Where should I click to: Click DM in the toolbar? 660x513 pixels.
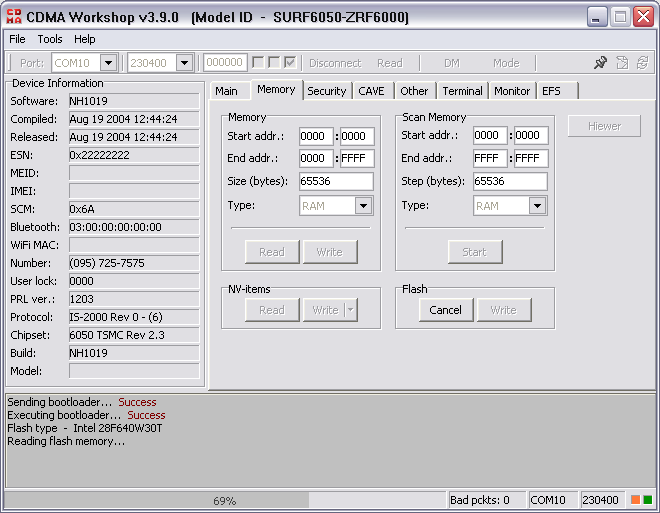tap(452, 63)
